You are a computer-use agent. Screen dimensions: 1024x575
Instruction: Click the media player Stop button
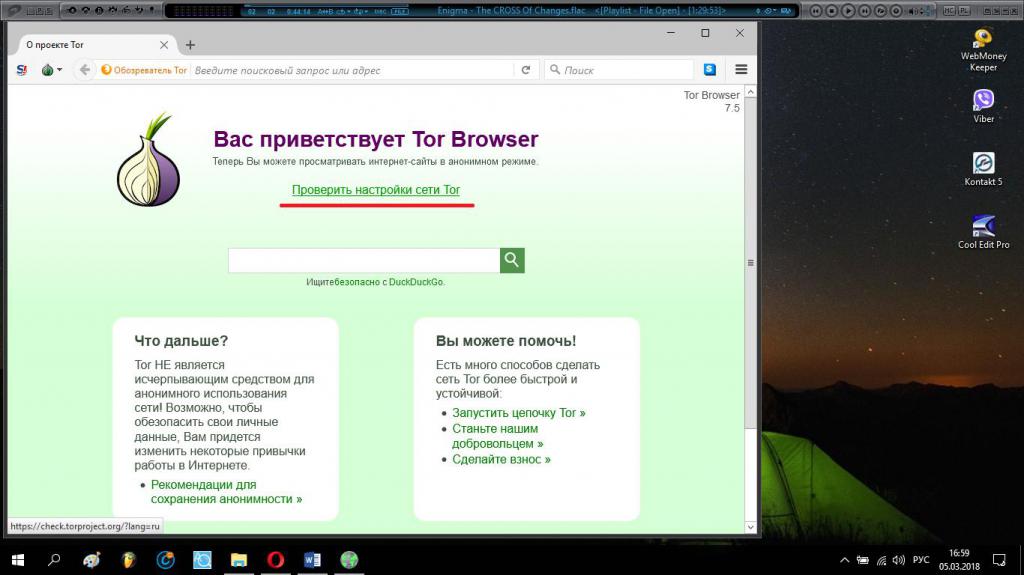[831, 10]
